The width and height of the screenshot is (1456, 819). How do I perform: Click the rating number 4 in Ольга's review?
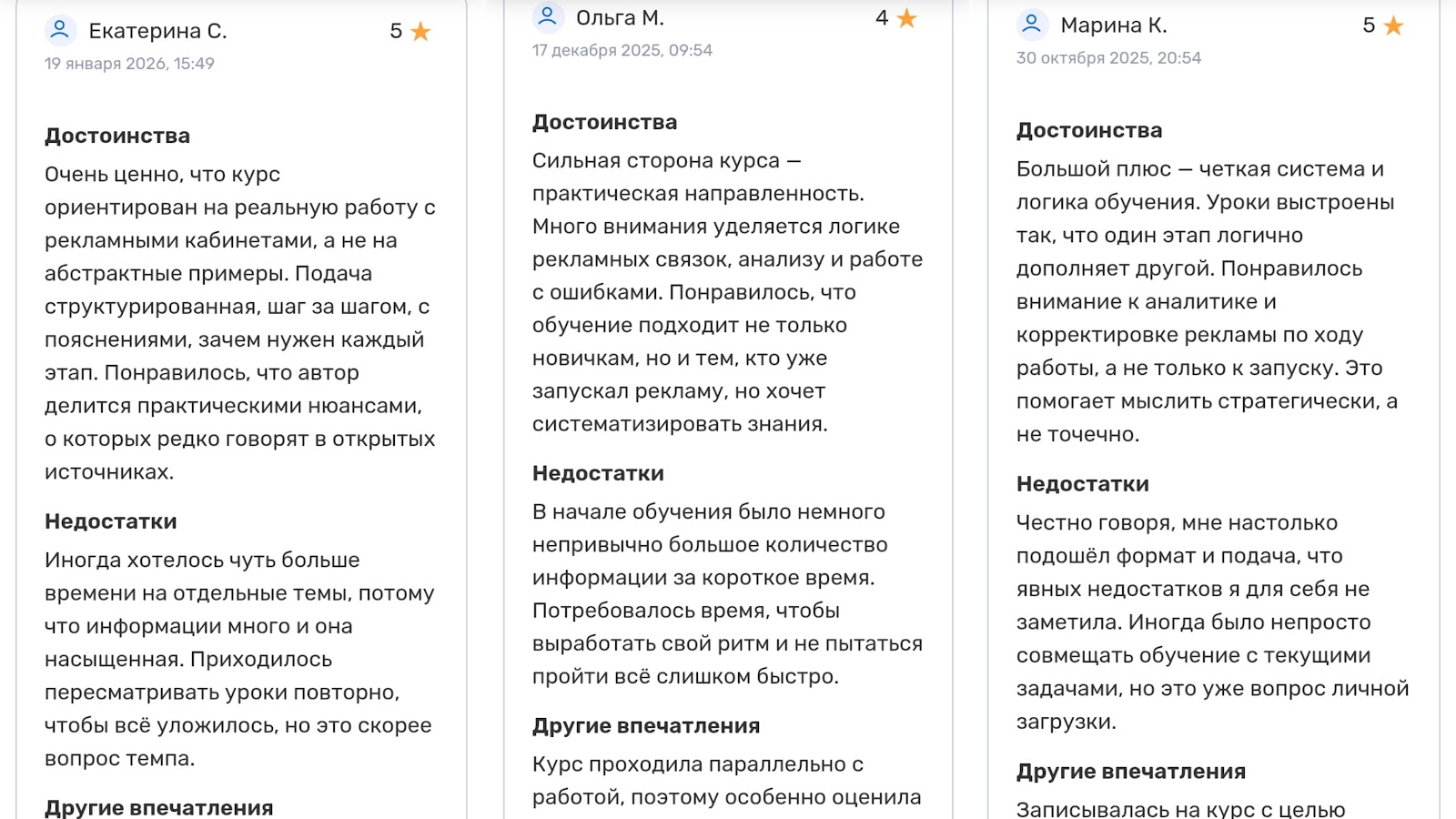[881, 18]
